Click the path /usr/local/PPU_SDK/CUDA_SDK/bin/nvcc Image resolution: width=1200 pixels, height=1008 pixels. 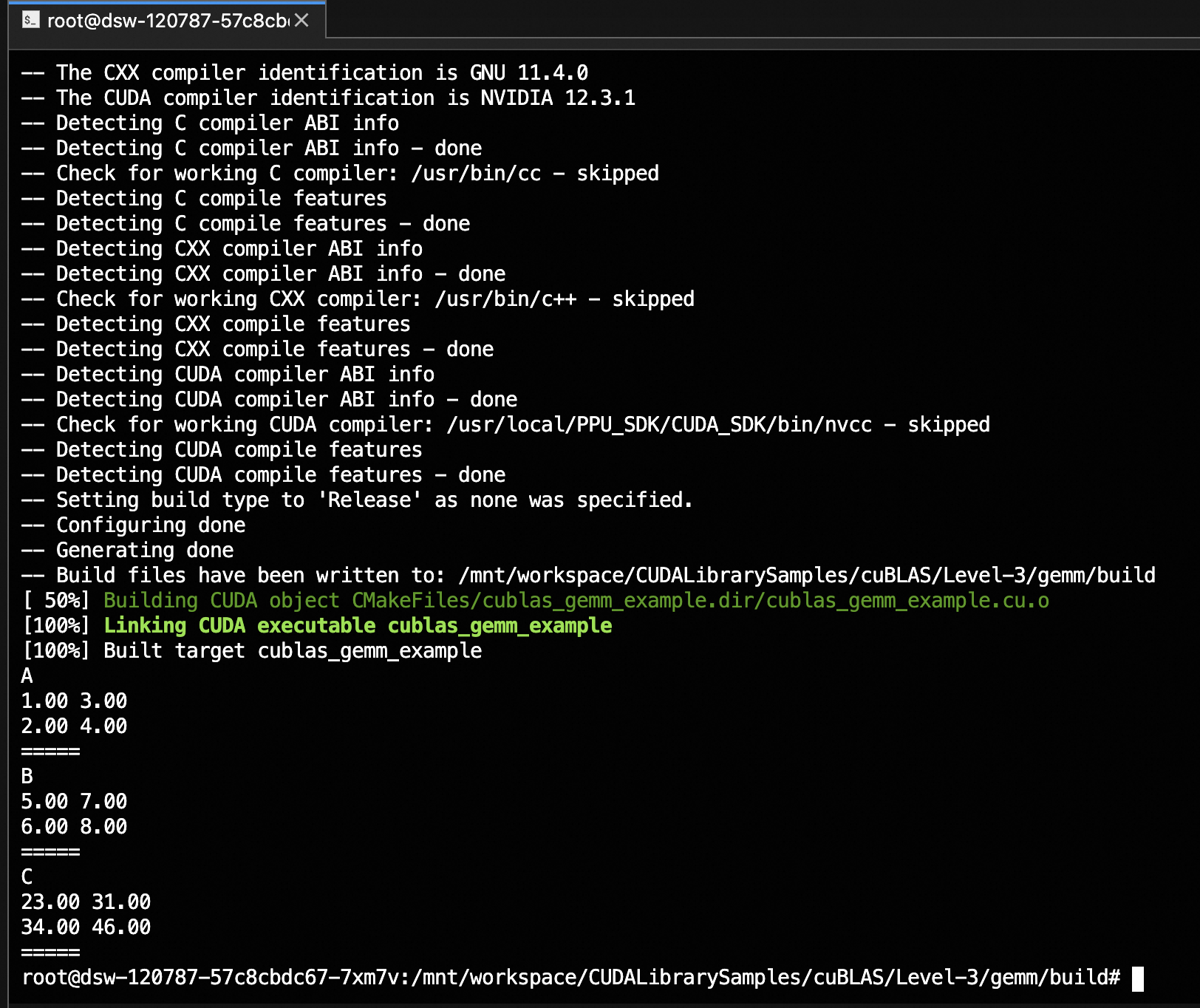[x=659, y=424]
